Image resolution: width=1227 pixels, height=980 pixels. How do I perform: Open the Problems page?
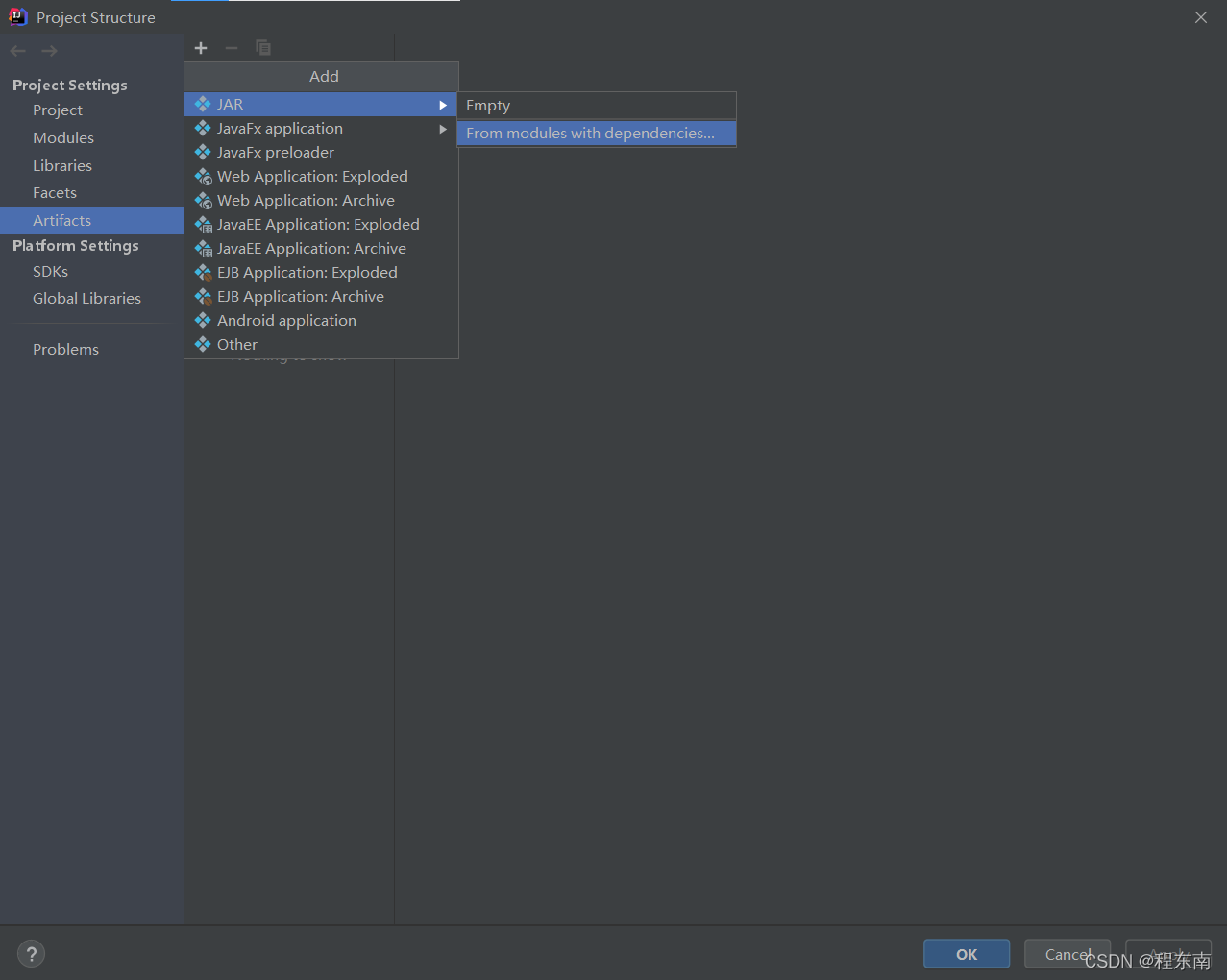click(x=91, y=350)
